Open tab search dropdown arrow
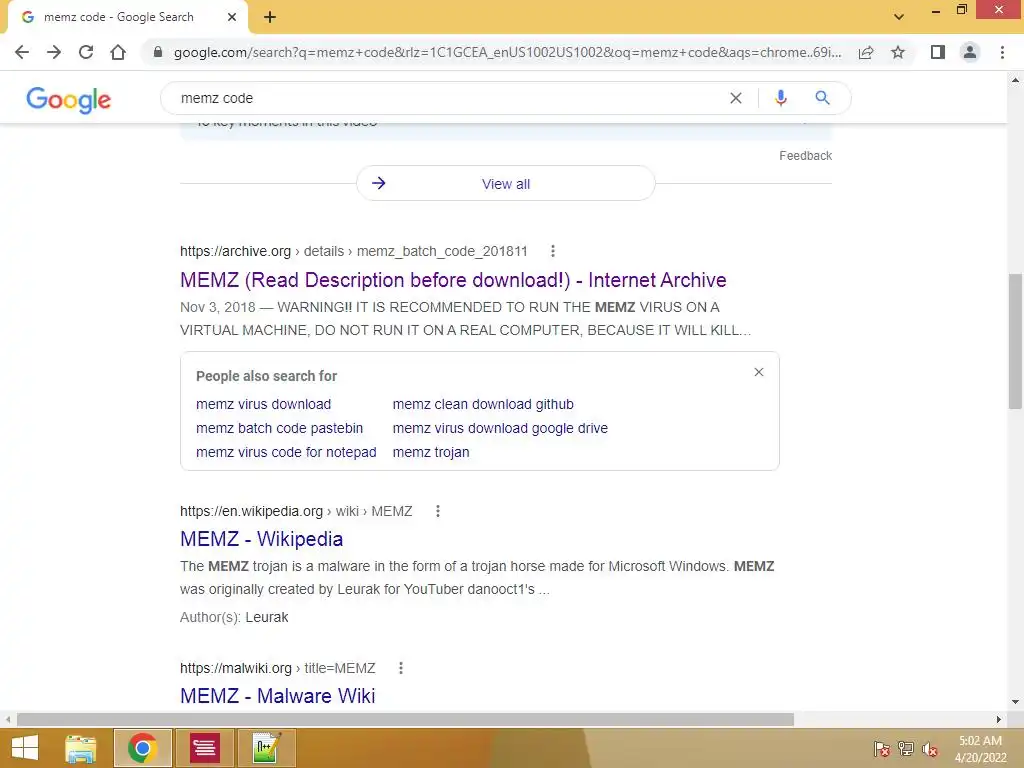Screen dimensions: 1024x768 pos(899,17)
